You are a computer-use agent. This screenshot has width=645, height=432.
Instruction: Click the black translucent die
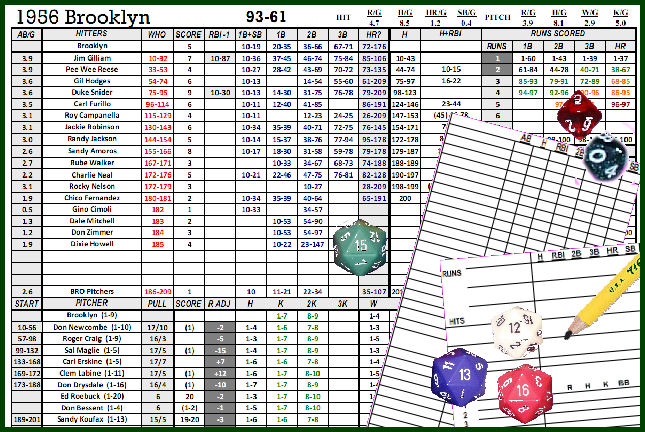[610, 154]
